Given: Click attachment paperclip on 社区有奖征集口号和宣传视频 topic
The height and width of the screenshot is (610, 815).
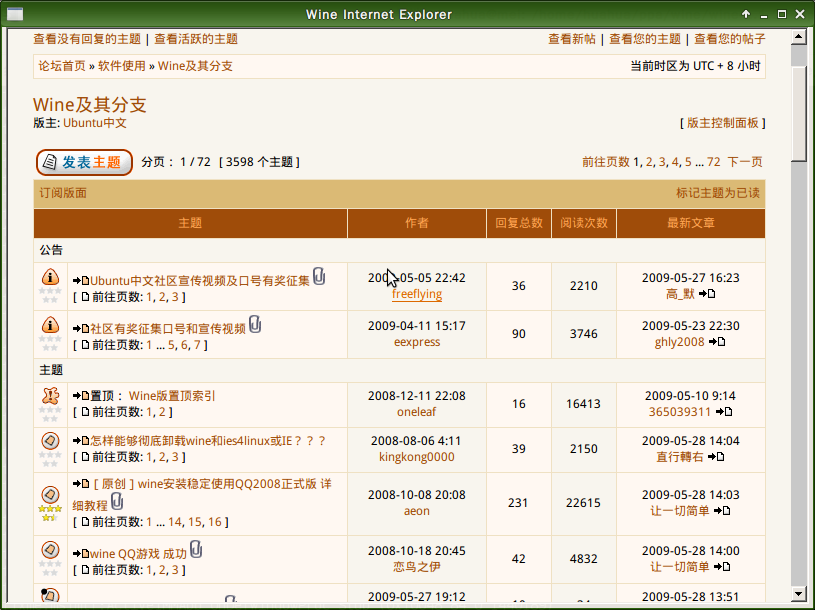Looking at the screenshot, I should coord(255,324).
